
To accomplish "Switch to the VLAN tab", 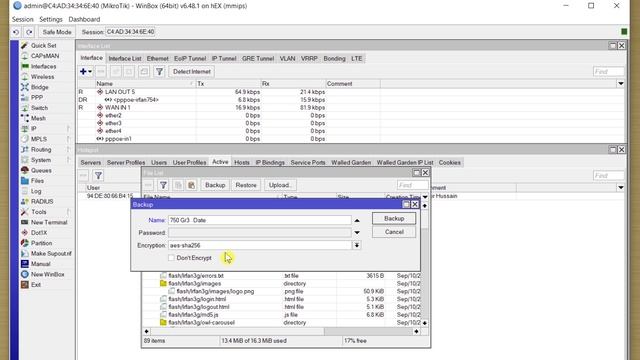I will (287, 59).
